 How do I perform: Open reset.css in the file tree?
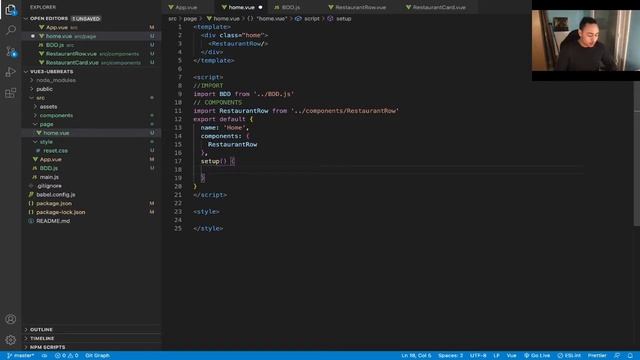click(91, 151)
